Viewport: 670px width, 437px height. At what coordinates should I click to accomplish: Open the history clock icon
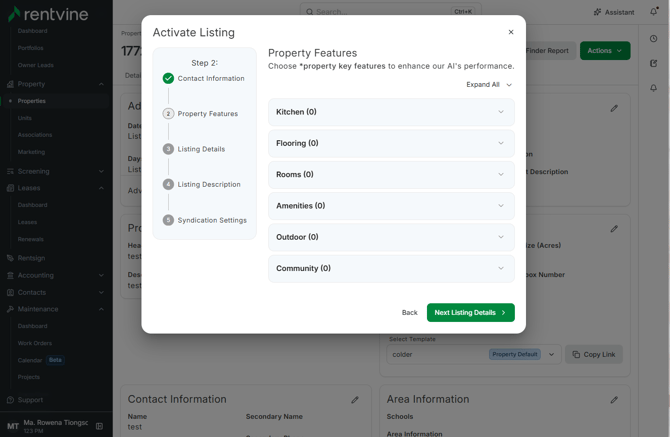point(653,38)
